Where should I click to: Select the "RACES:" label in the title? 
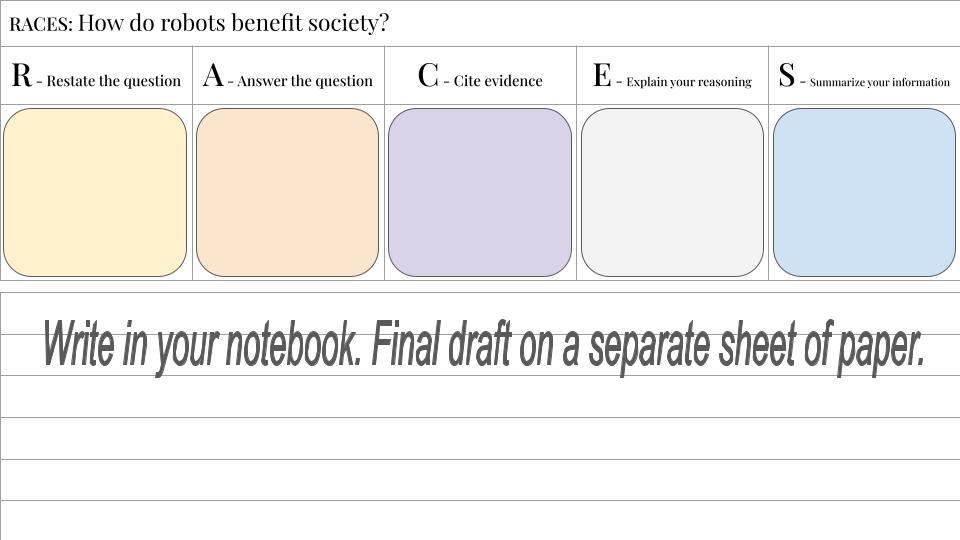[x=41, y=24]
